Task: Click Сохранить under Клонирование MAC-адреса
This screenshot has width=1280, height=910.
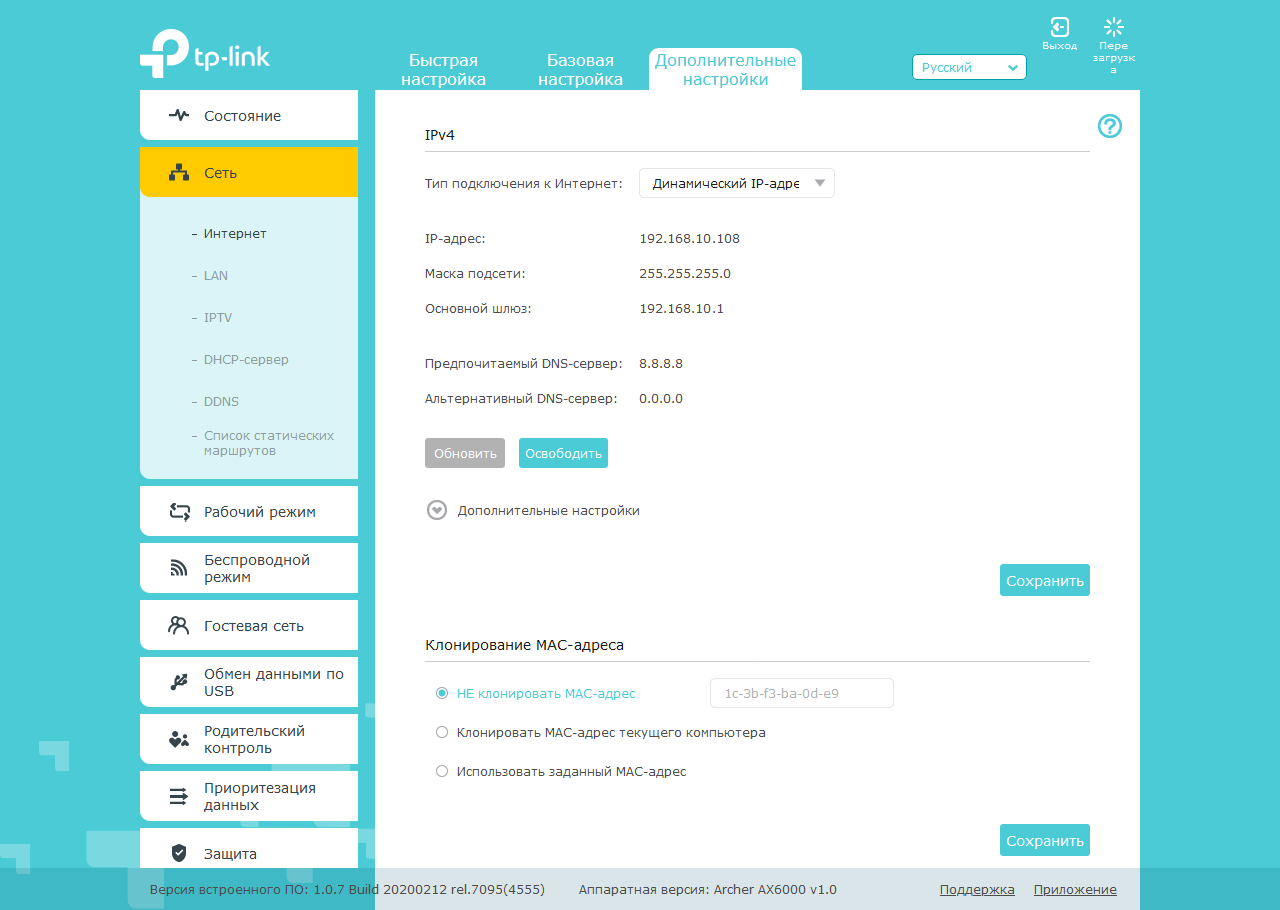Action: pyautogui.click(x=1045, y=840)
